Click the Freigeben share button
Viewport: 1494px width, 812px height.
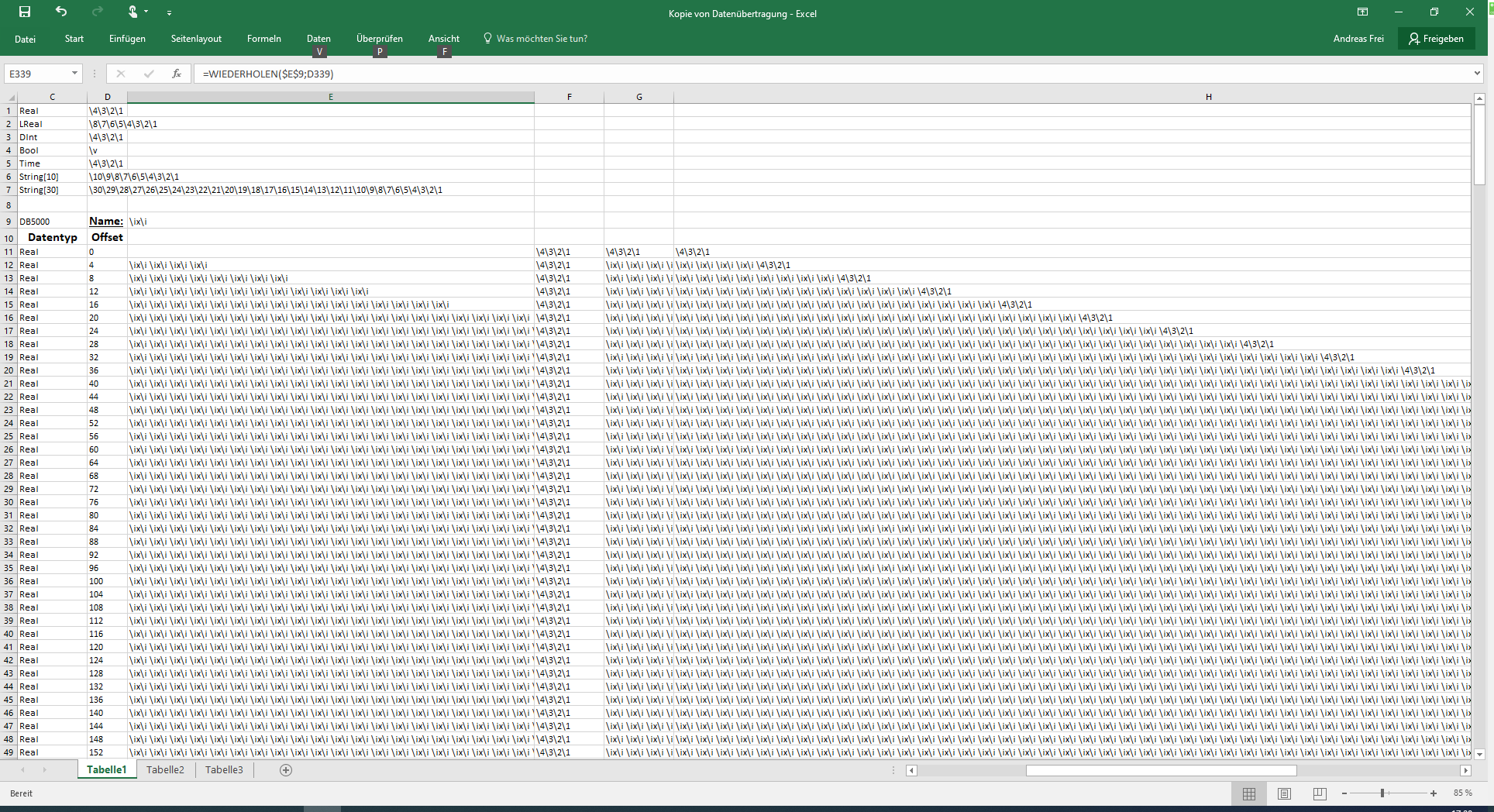(x=1436, y=39)
